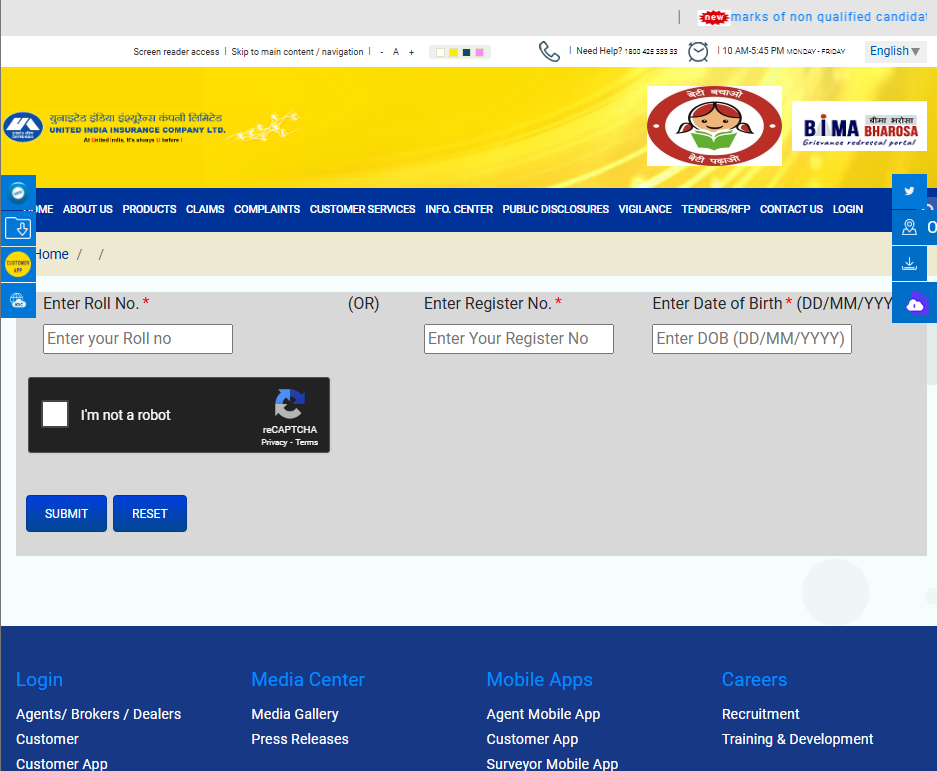937x771 pixels.
Task: Open the map location pin icon
Action: [x=909, y=227]
